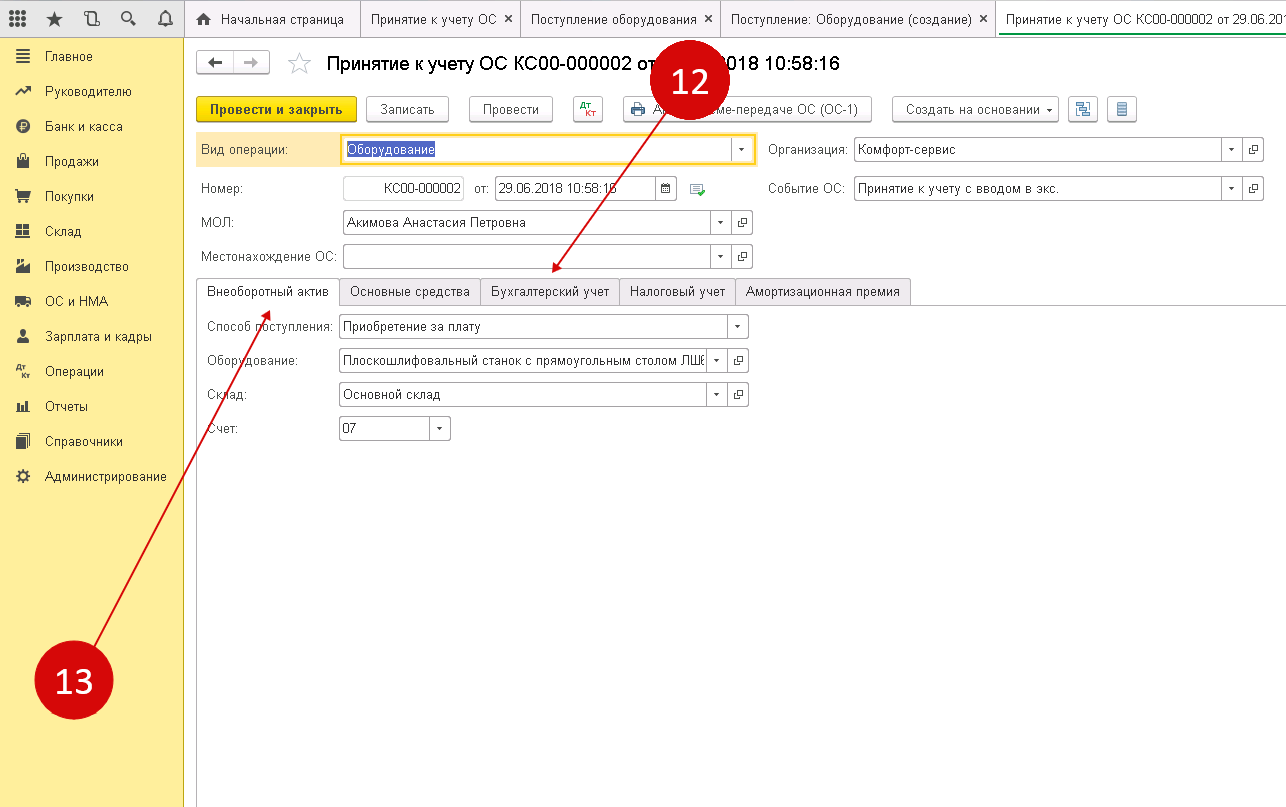Open calendar picker for document date

666,188
